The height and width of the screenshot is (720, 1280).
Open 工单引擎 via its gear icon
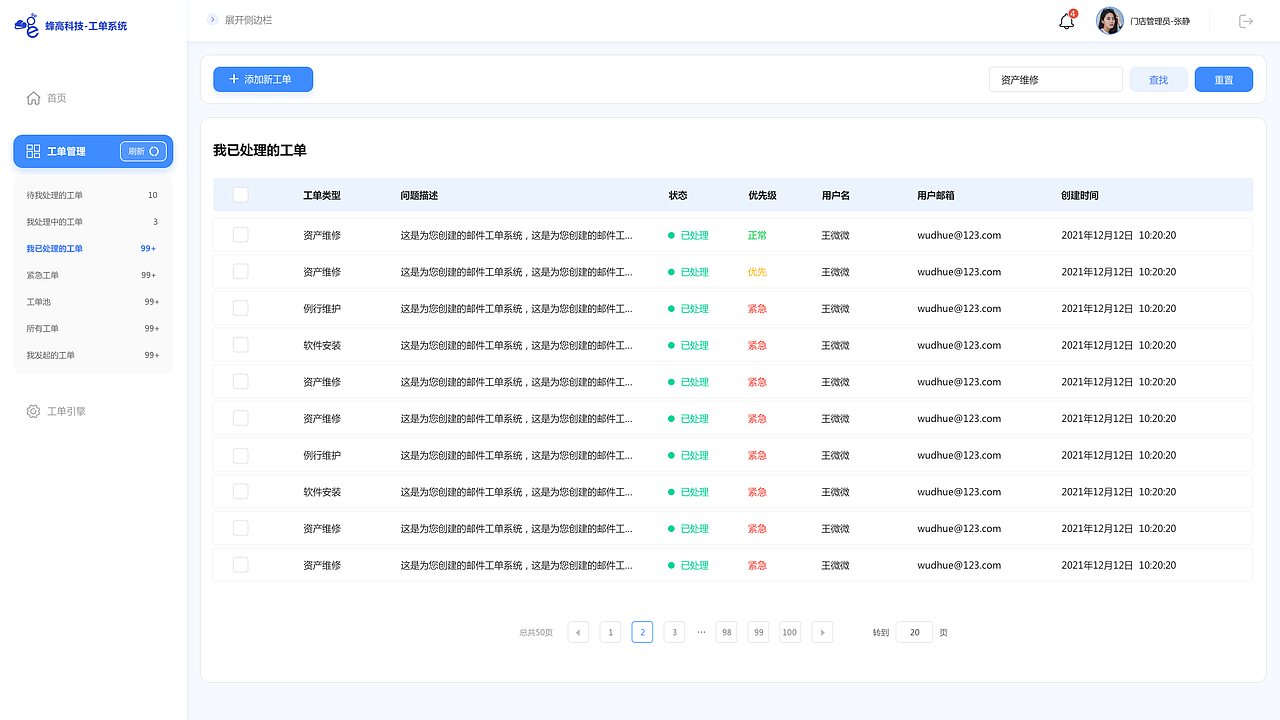[x=34, y=411]
